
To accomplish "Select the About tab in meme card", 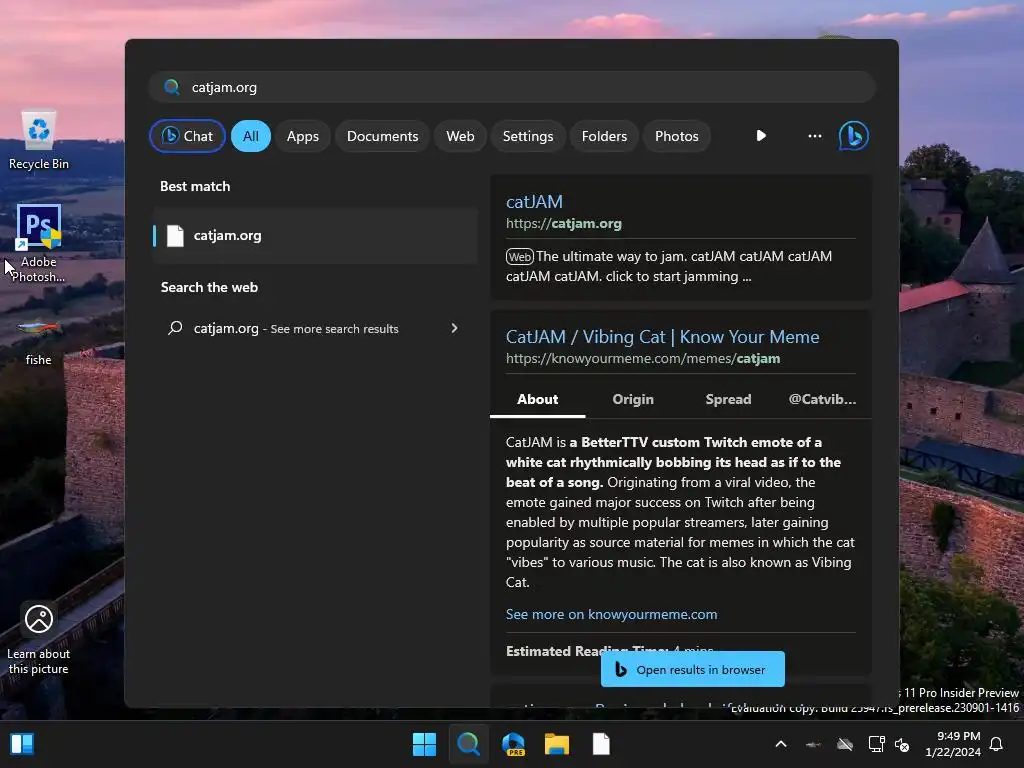I will tap(537, 399).
